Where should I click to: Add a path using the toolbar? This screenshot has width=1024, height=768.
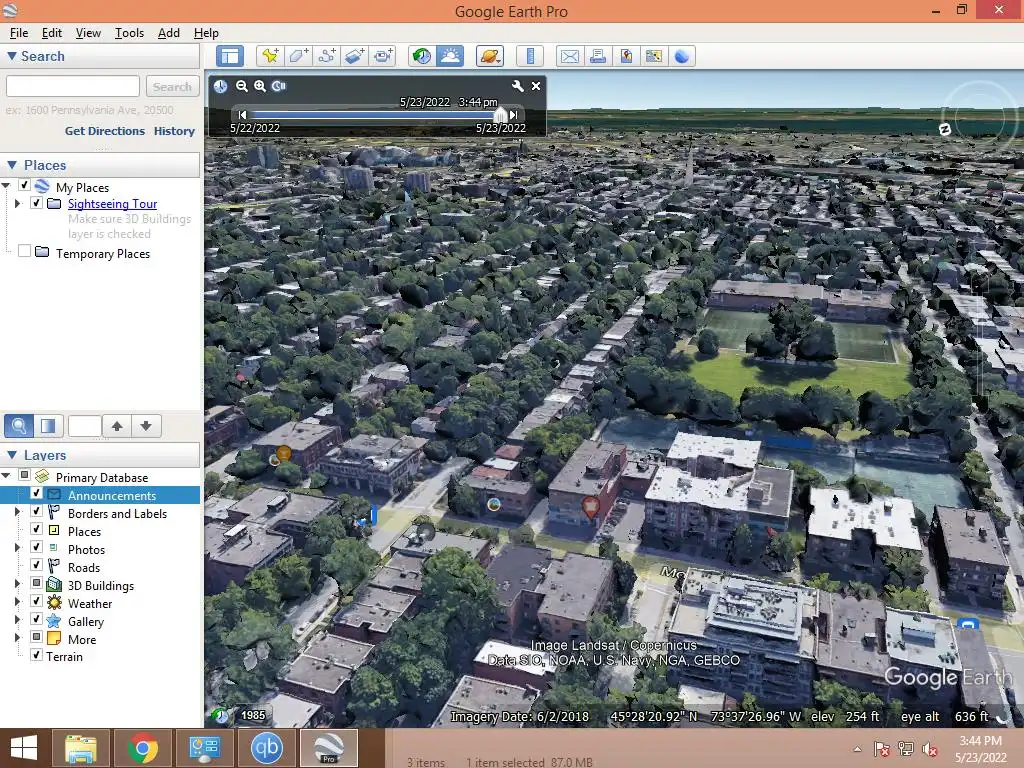[x=327, y=56]
